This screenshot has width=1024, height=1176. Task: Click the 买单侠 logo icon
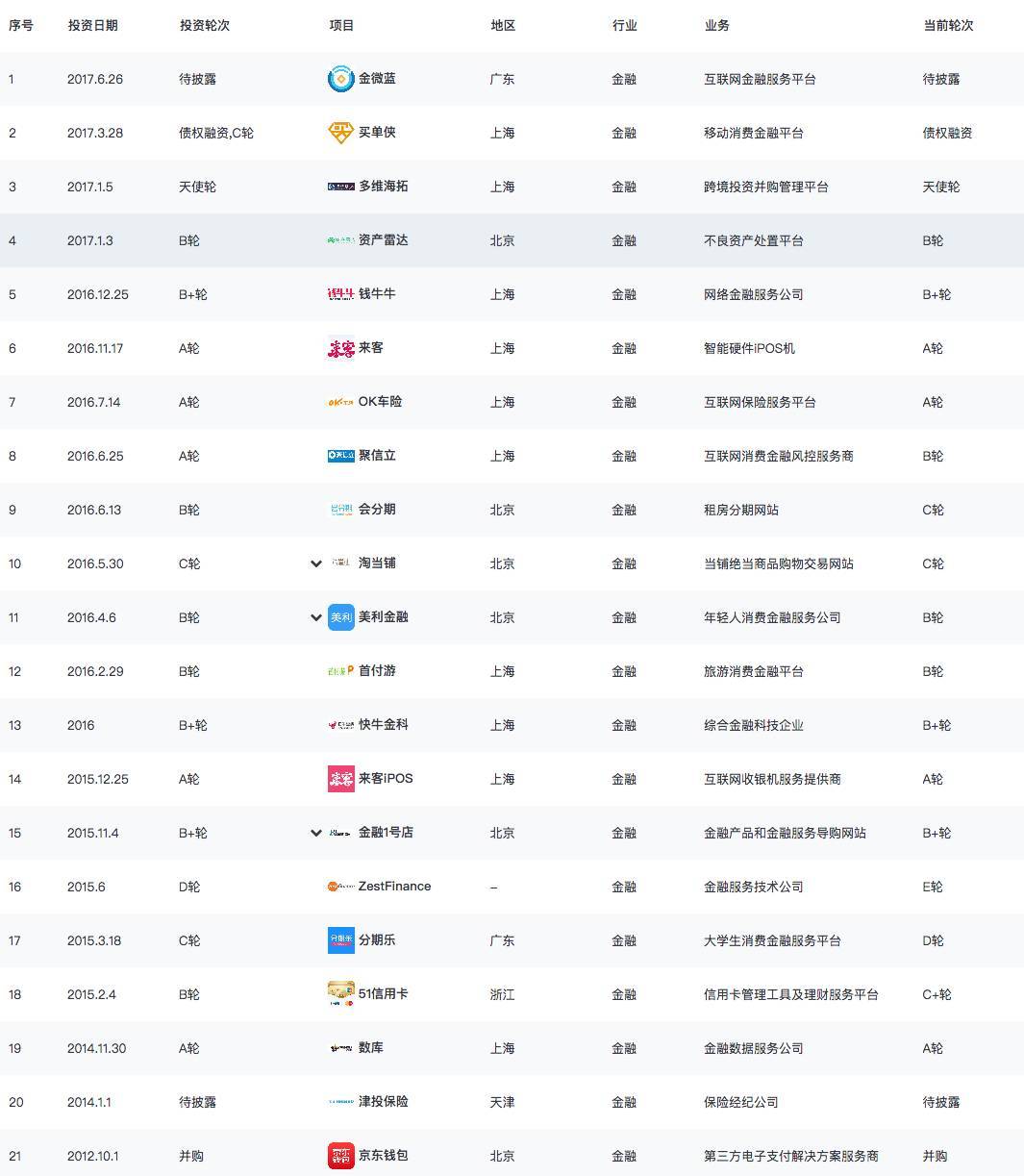click(341, 133)
